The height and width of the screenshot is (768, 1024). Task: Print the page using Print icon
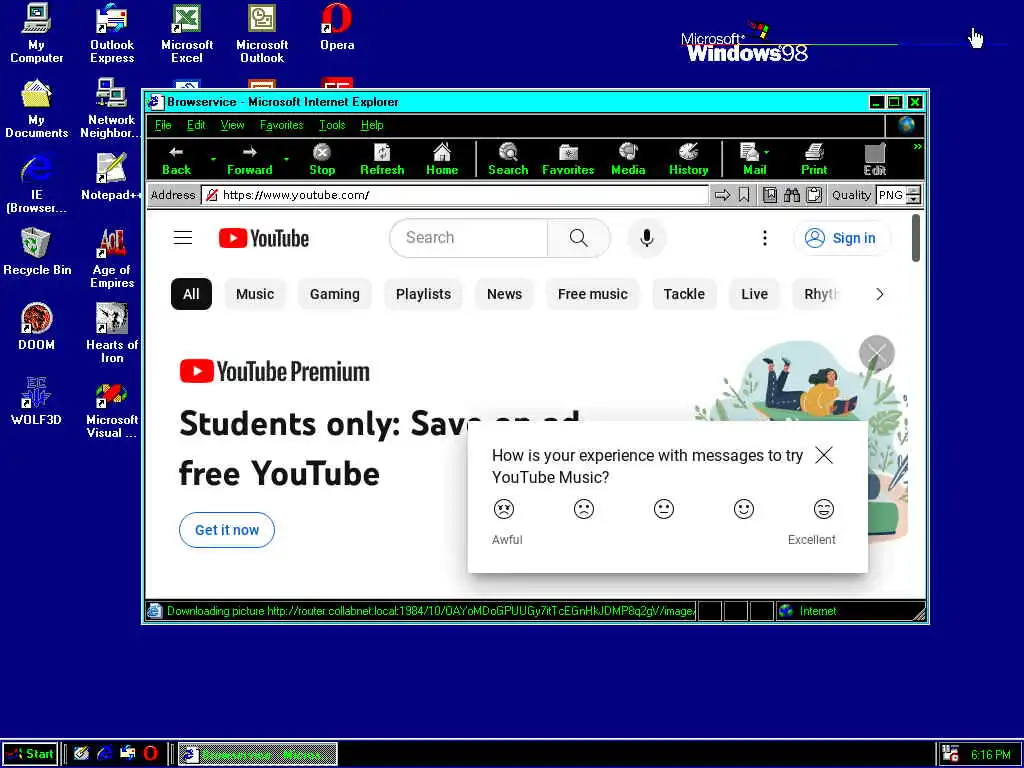814,160
